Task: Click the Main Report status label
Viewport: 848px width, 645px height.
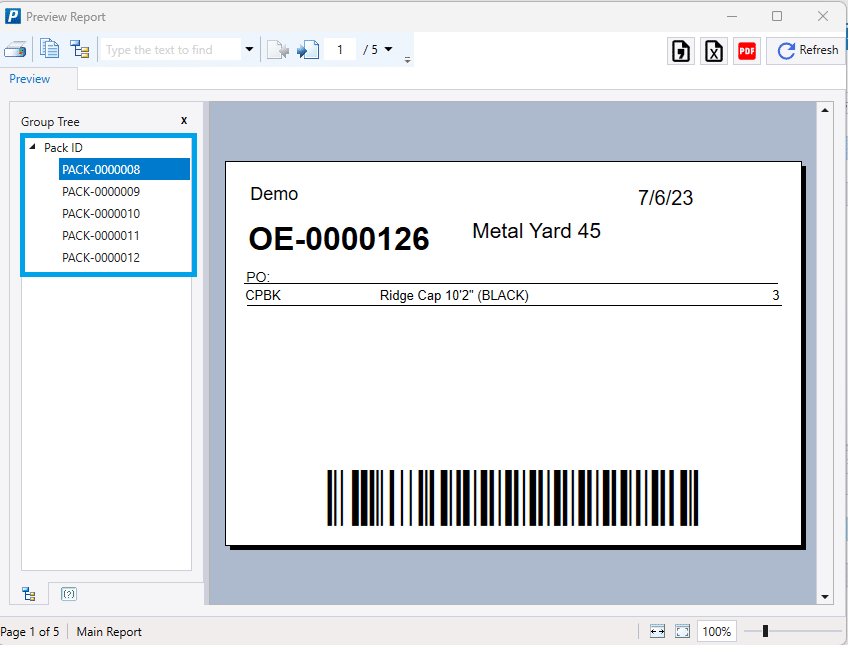Action: tap(109, 631)
